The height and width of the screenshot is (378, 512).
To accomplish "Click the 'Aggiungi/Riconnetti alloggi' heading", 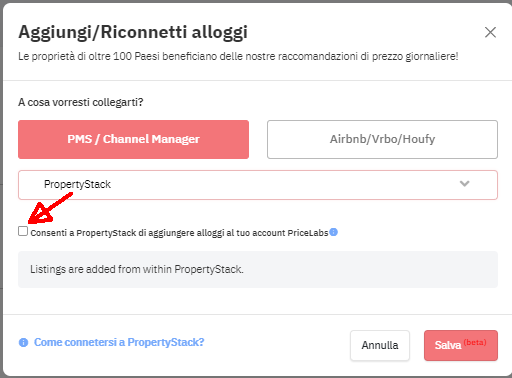I will (x=133, y=33).
